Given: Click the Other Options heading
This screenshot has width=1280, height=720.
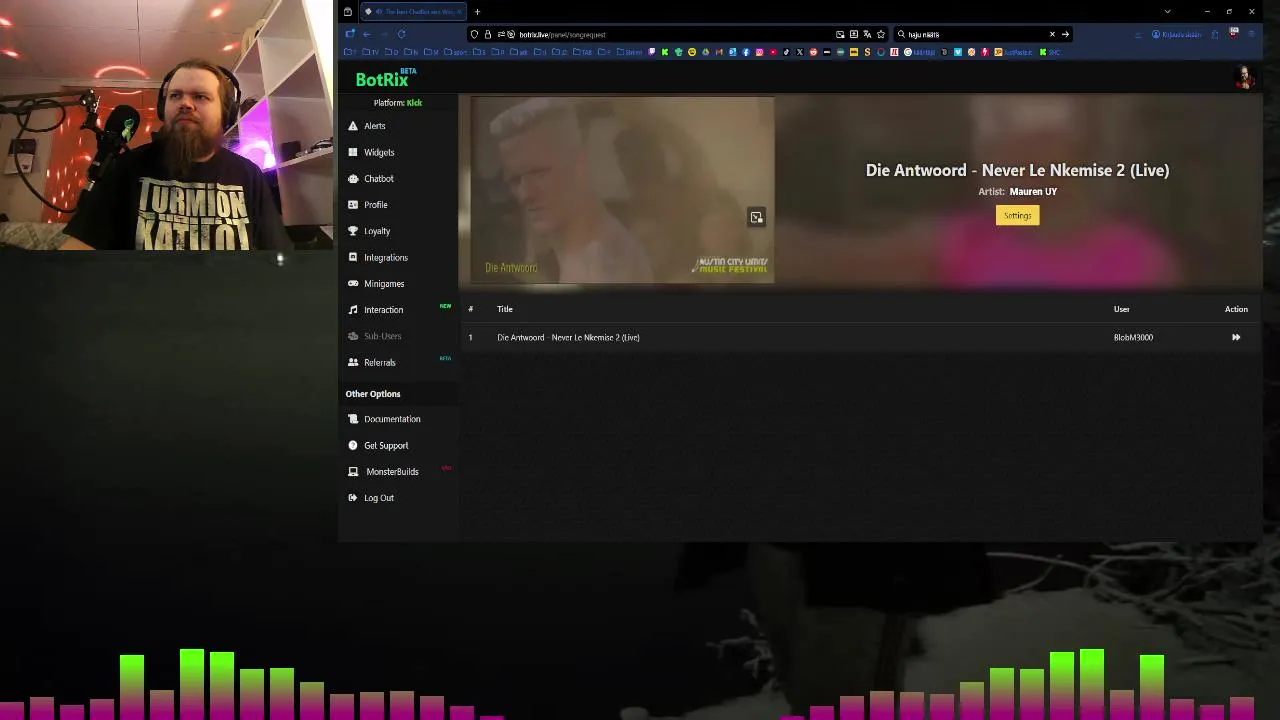Looking at the screenshot, I should pyautogui.click(x=373, y=394).
